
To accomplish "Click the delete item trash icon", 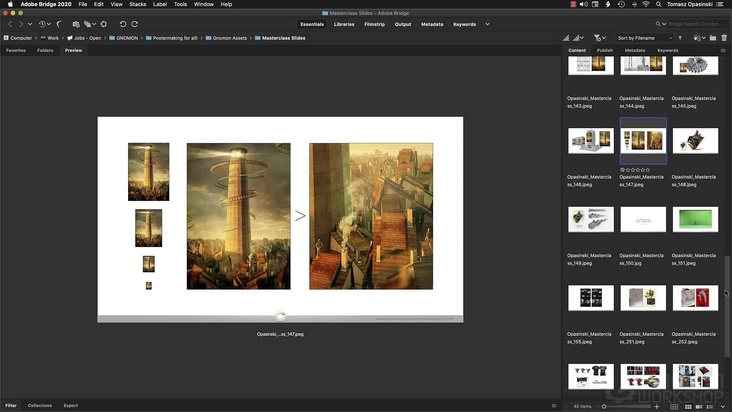I will coord(724,38).
